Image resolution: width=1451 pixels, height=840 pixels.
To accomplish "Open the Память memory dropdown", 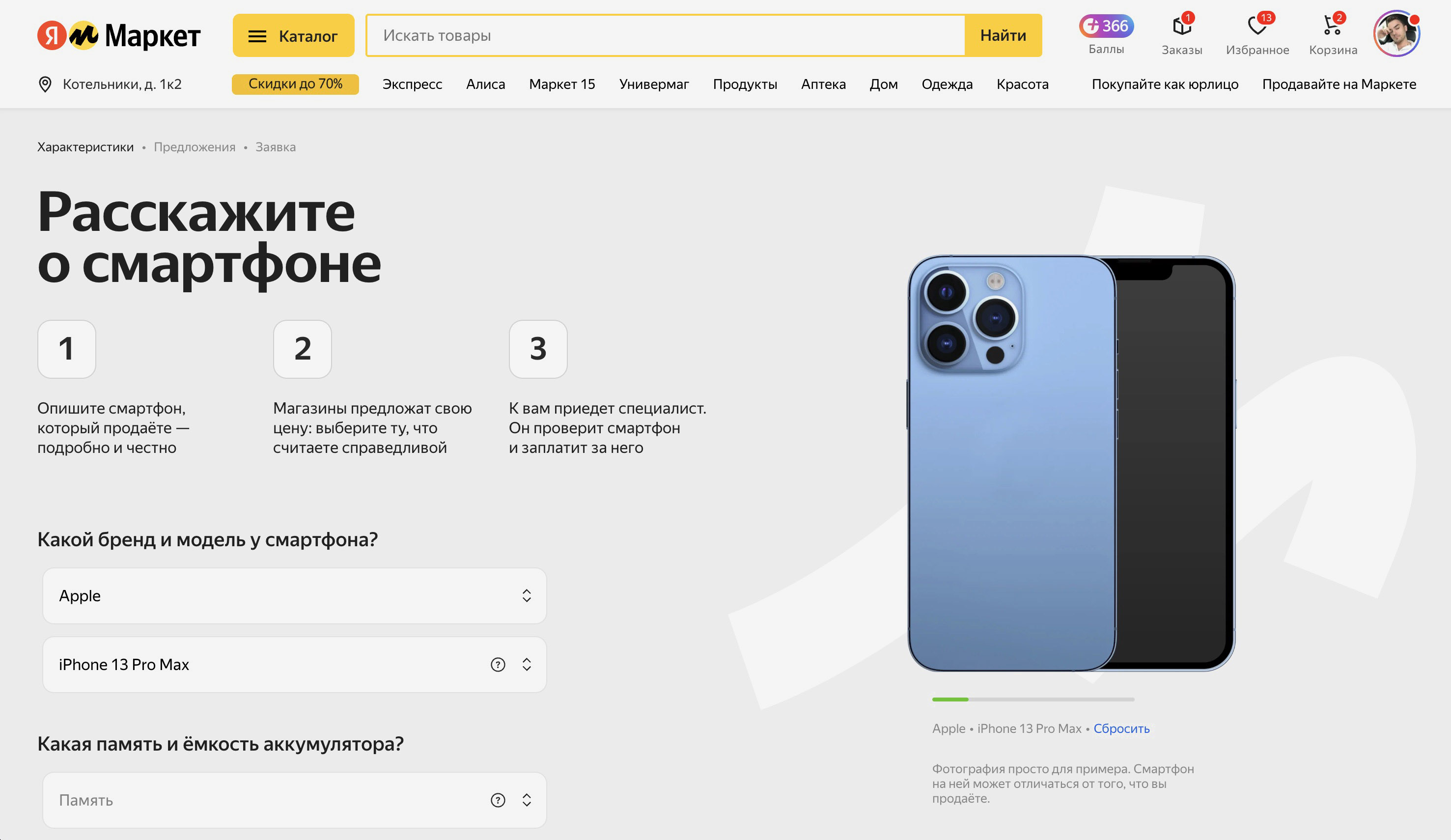I will point(294,800).
